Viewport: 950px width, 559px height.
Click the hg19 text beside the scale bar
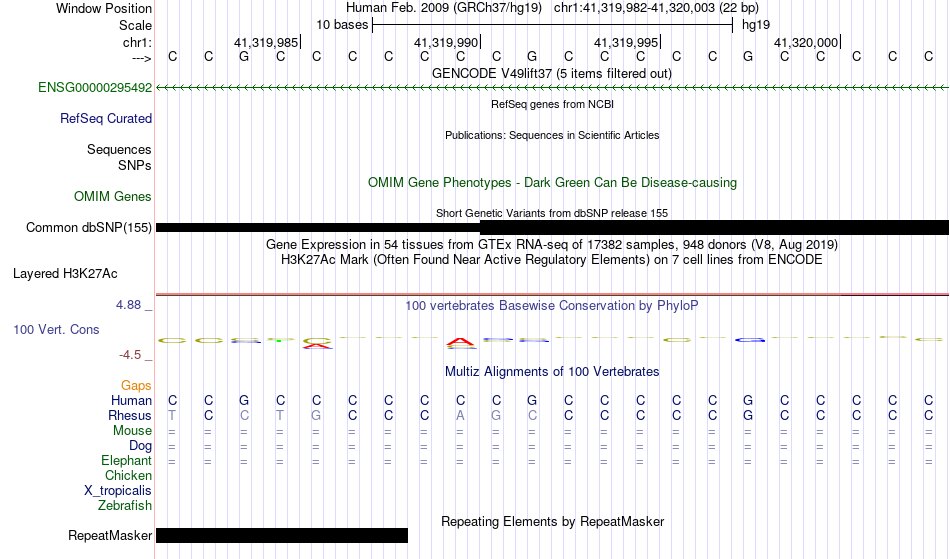tap(756, 25)
